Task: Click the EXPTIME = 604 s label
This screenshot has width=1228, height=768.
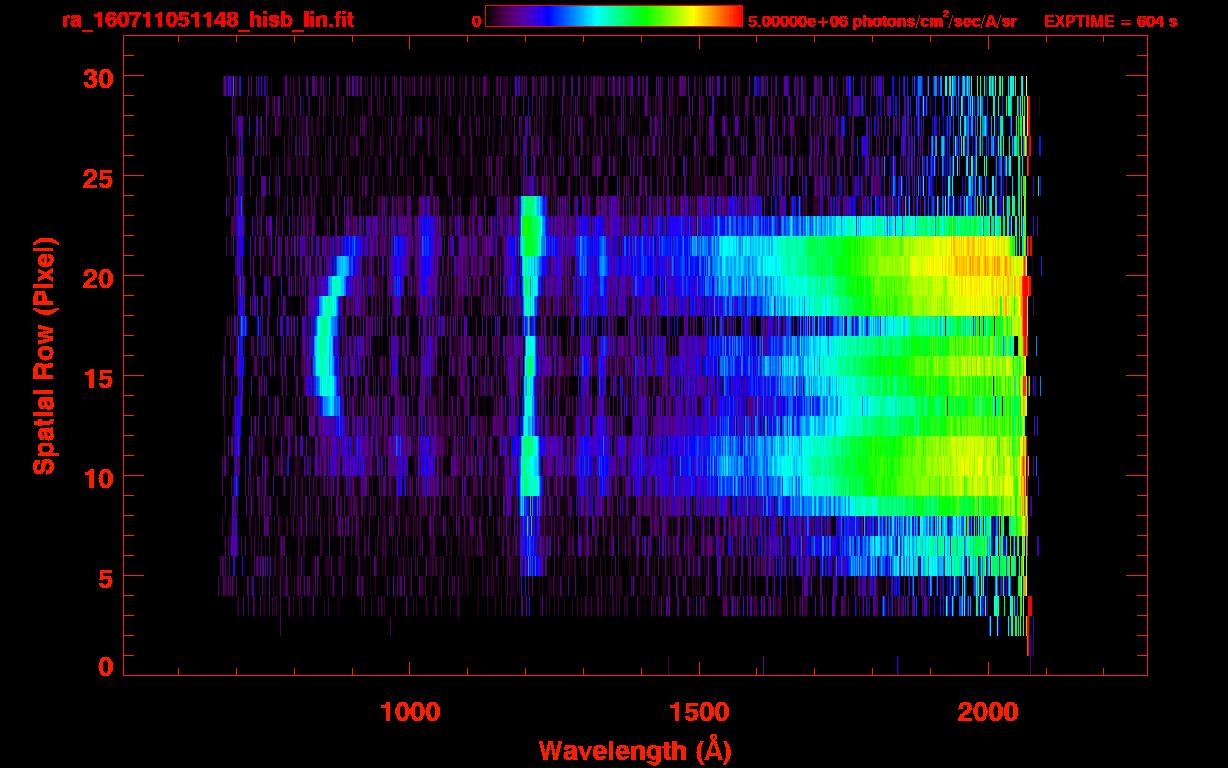Action: point(1110,21)
